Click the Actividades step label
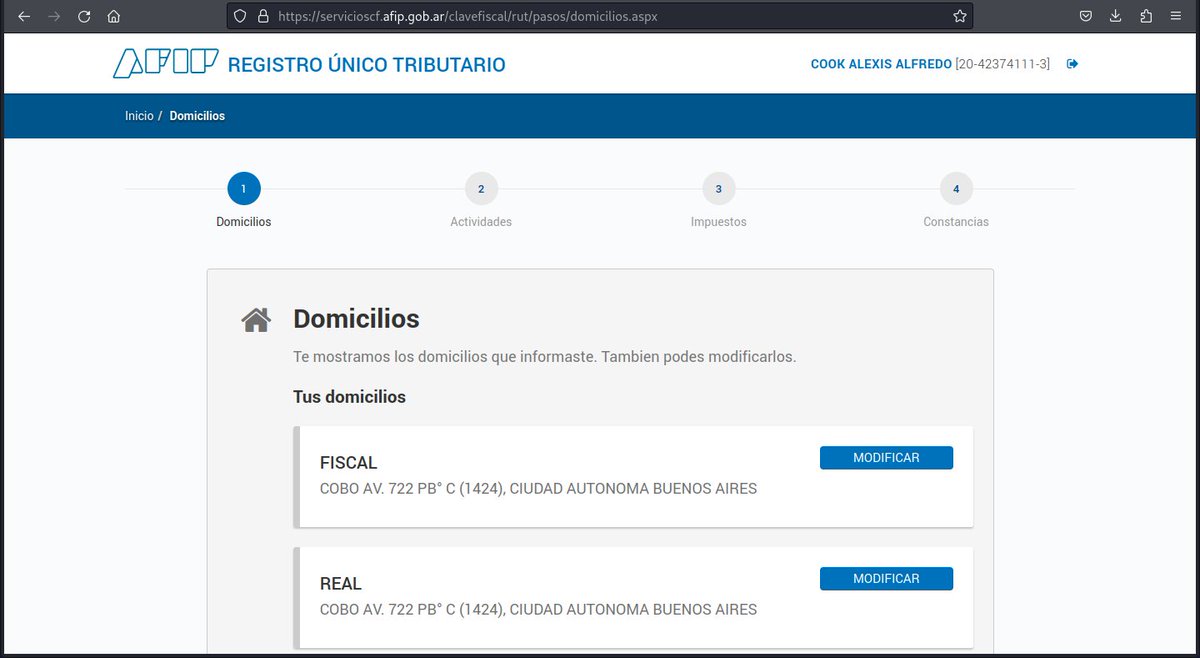 (x=481, y=222)
